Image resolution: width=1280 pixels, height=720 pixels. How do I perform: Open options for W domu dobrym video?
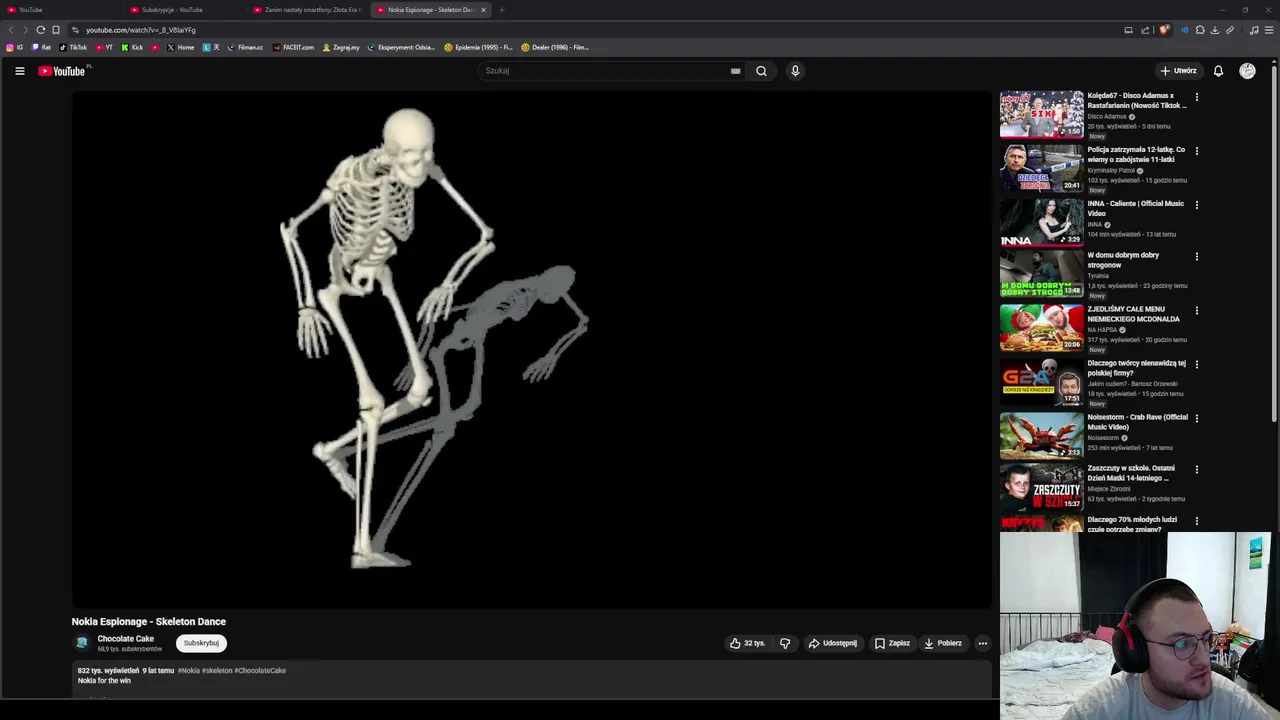point(1197,256)
